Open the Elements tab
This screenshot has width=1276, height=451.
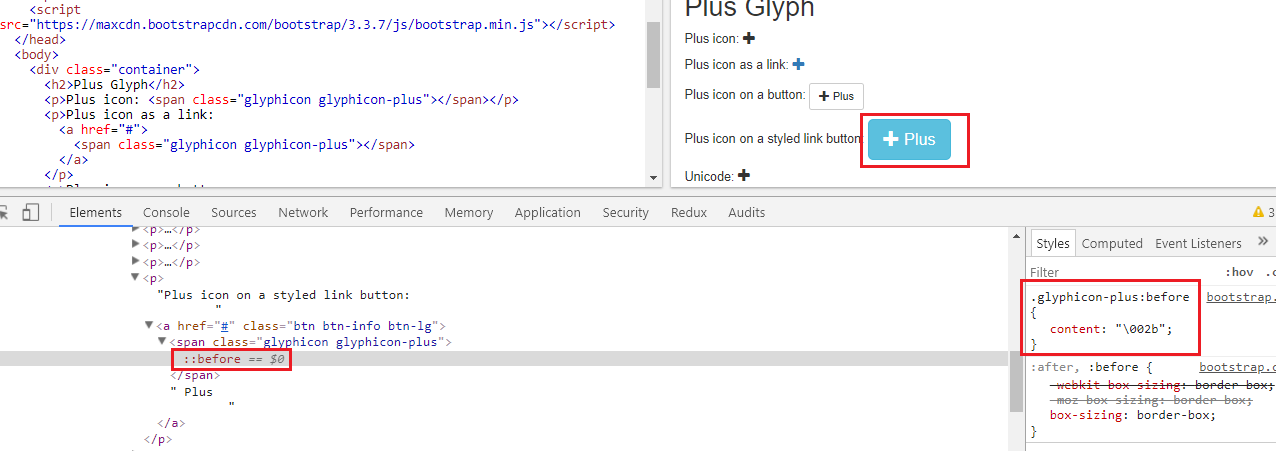(x=95, y=212)
